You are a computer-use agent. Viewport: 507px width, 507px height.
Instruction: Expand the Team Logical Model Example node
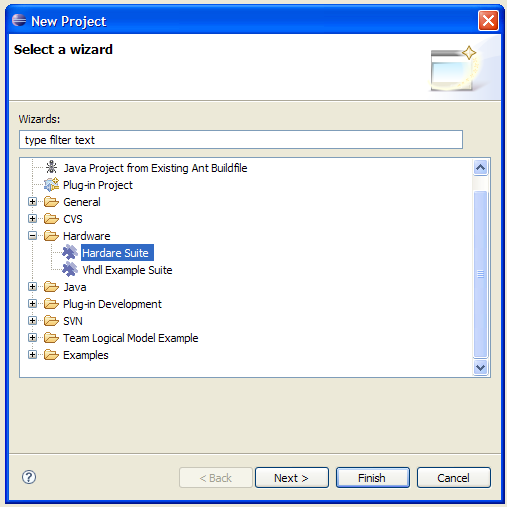point(32,338)
